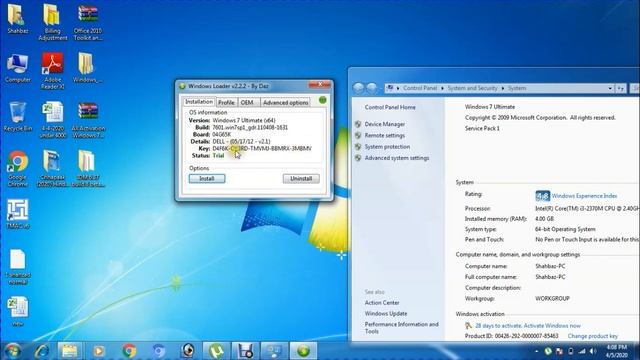This screenshot has width=640, height=360.
Task: Open the Billing Adjustment folder icon
Action: [52, 22]
